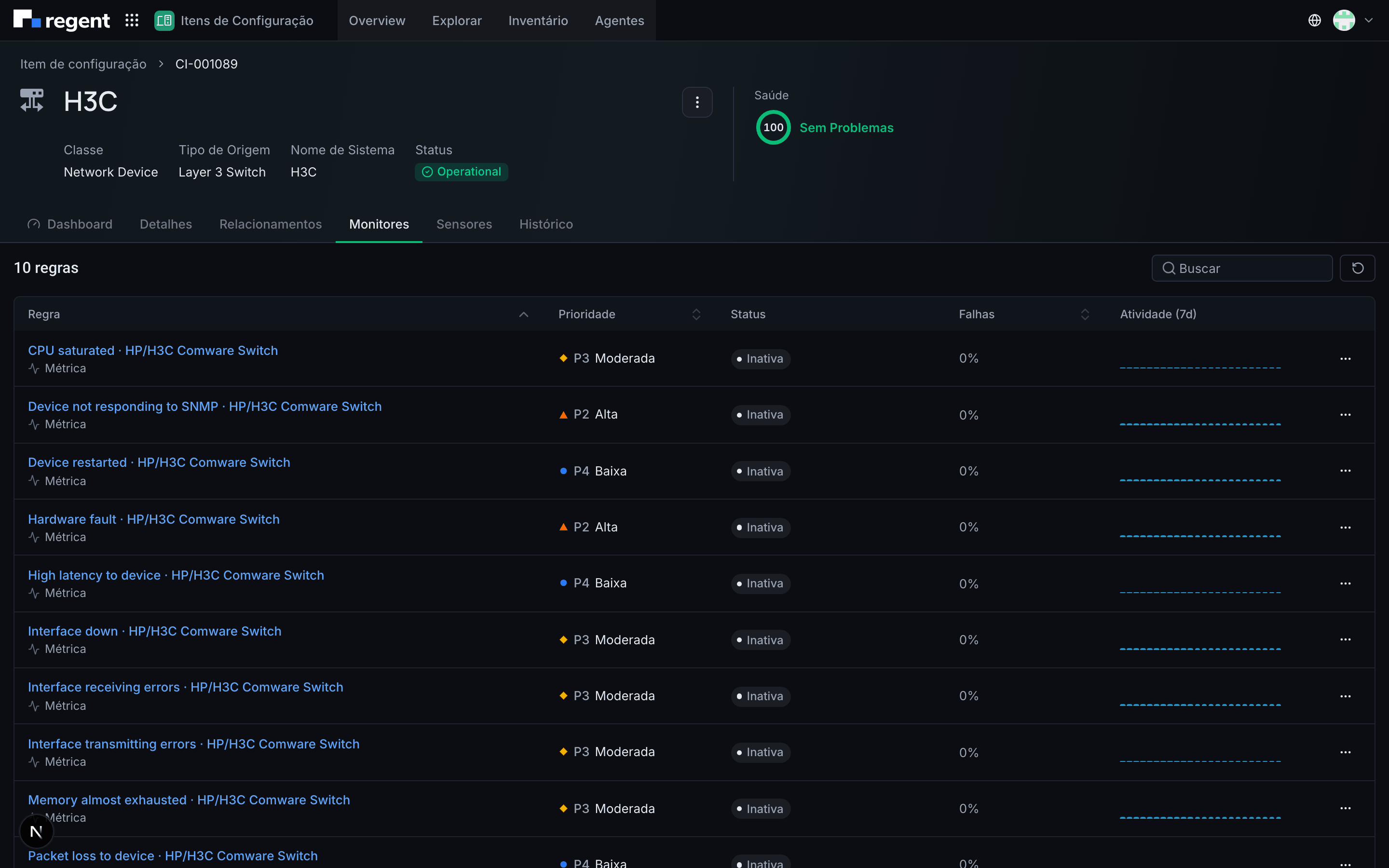Open actions menu for Memory almost exhausted row
This screenshot has width=1389, height=868.
point(1346,808)
